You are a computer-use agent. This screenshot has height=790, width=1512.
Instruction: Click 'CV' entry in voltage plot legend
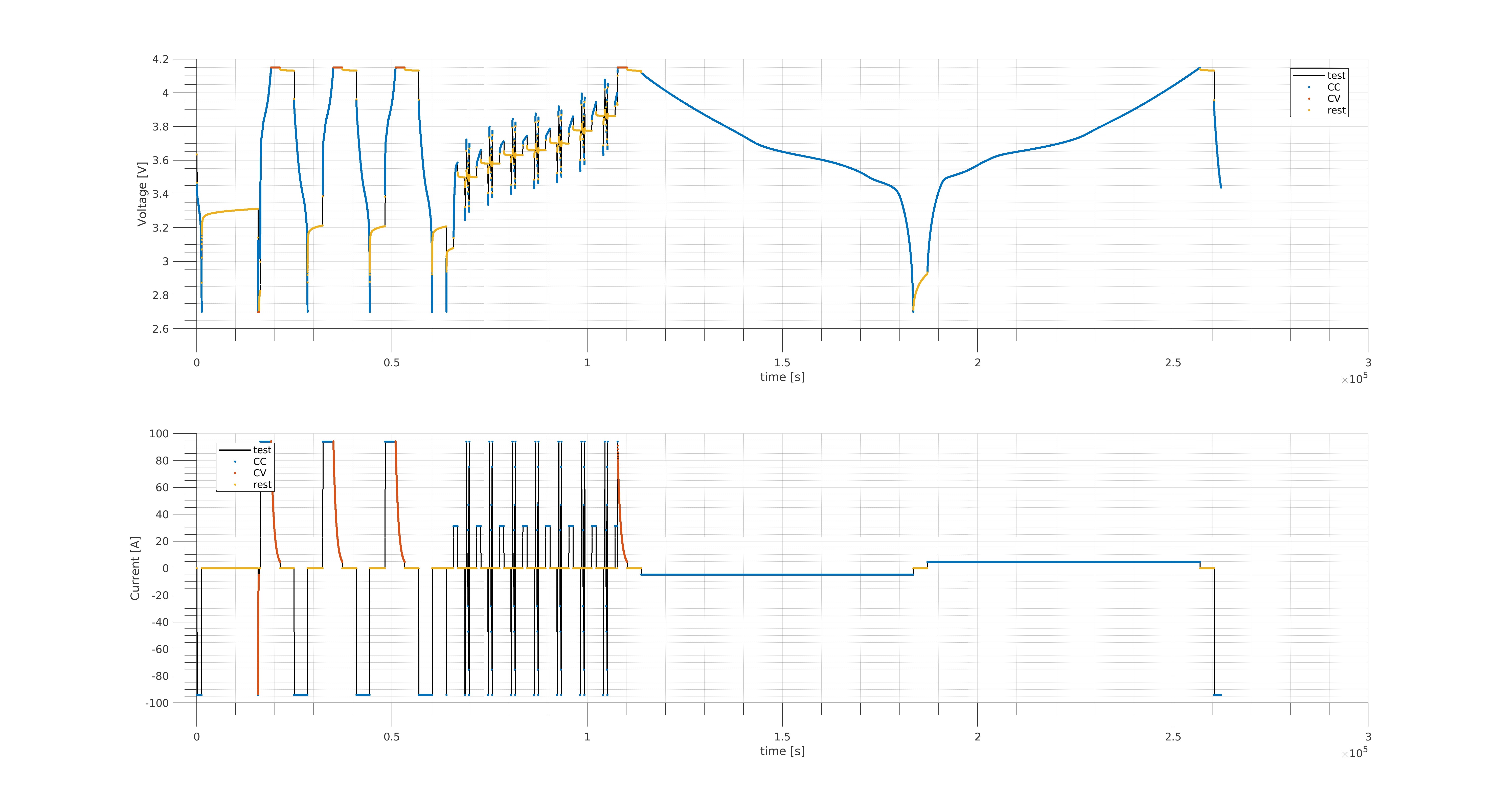click(1334, 99)
